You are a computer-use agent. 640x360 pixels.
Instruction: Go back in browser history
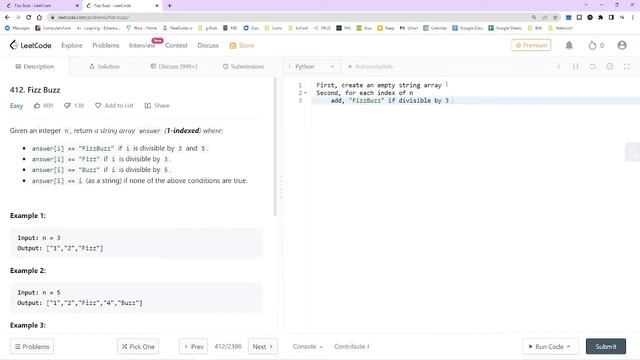7,17
